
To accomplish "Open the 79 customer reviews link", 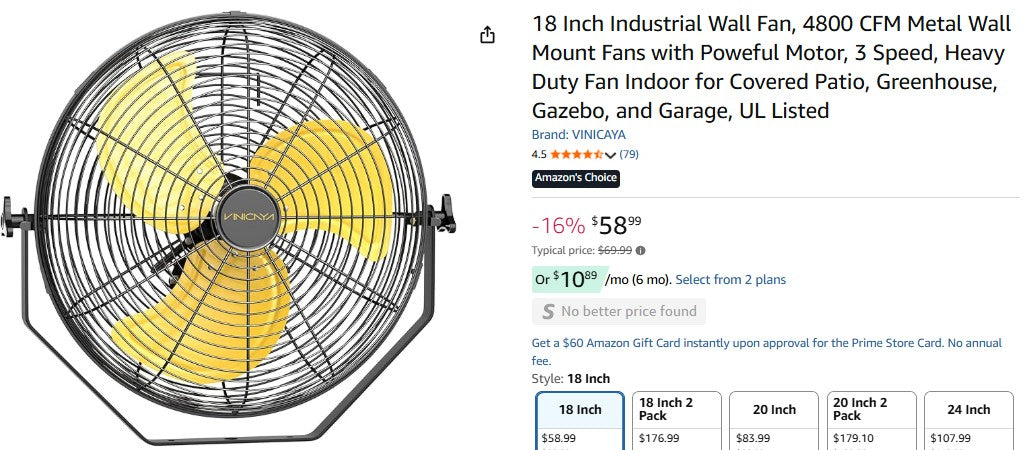I will pos(629,154).
